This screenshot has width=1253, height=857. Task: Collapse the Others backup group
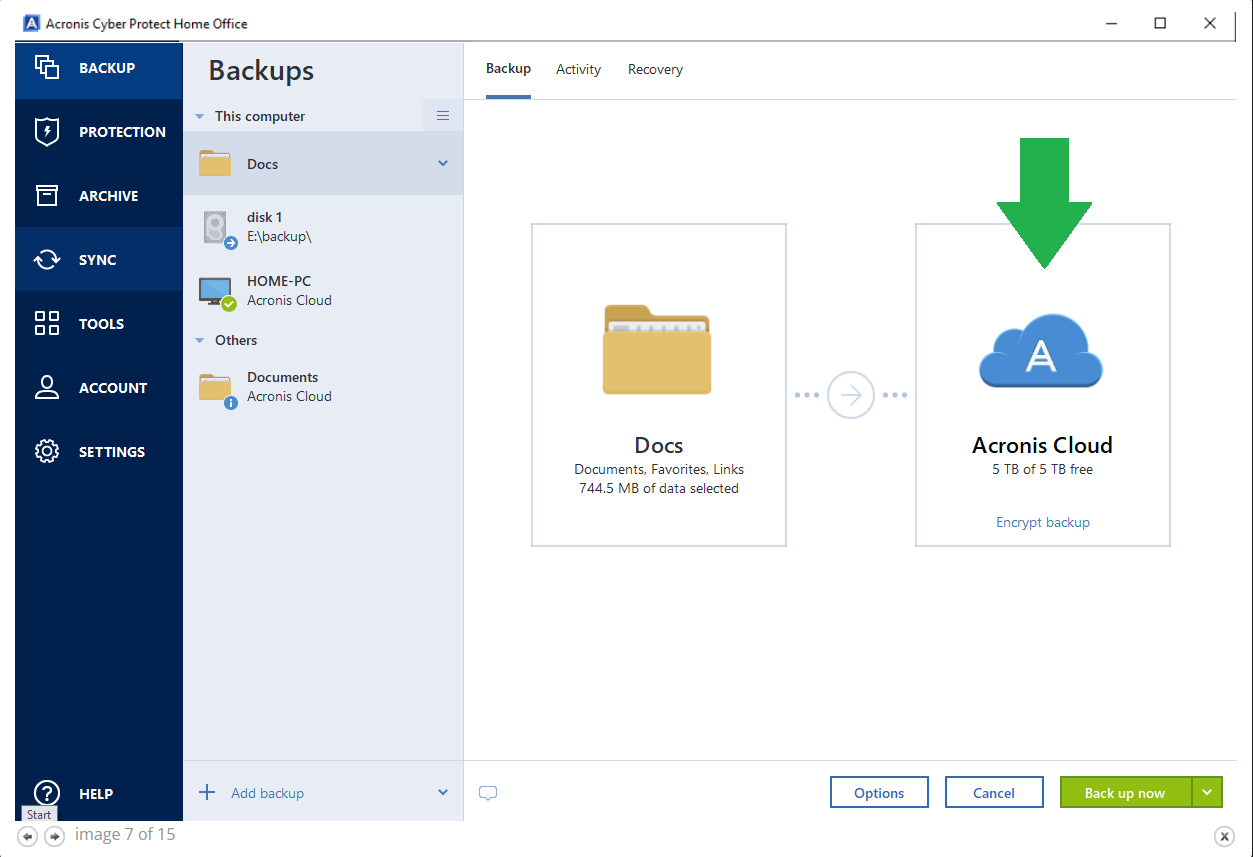click(x=200, y=341)
